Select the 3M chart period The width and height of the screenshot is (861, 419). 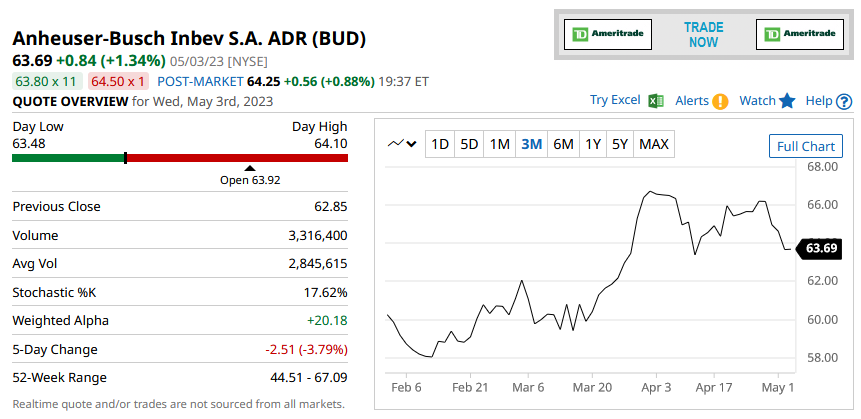(x=531, y=144)
